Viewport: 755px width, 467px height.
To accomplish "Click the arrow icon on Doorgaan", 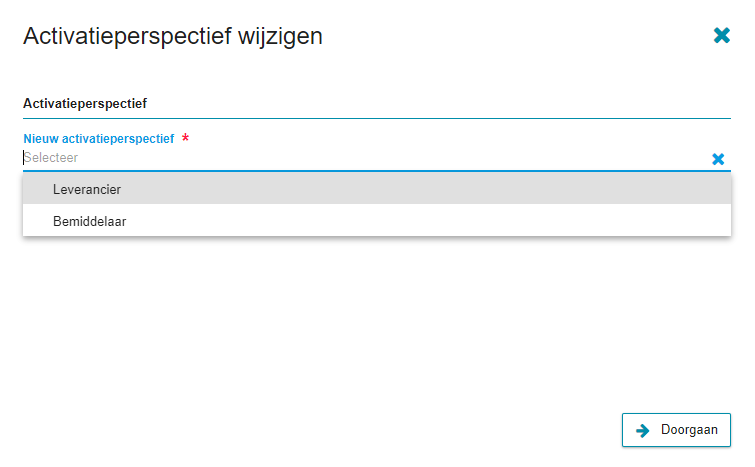I will click(x=642, y=430).
